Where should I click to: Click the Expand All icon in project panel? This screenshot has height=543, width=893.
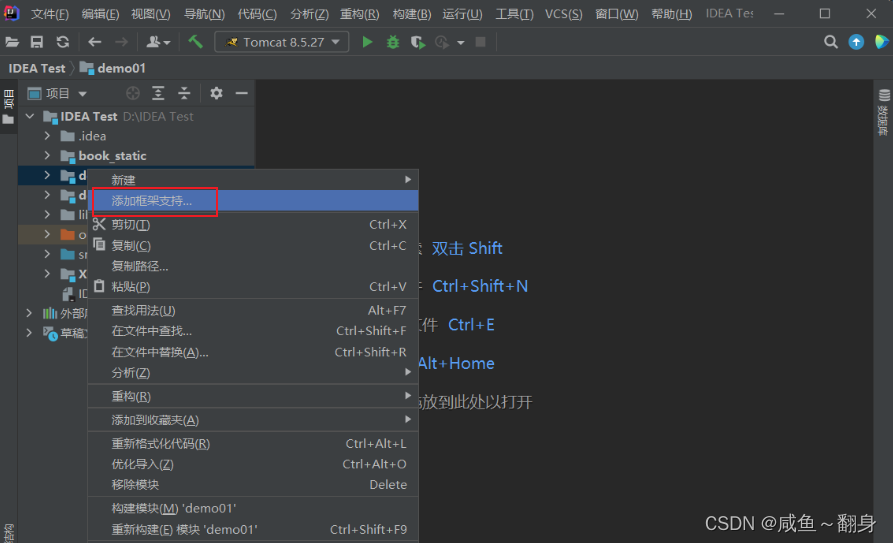coord(158,93)
